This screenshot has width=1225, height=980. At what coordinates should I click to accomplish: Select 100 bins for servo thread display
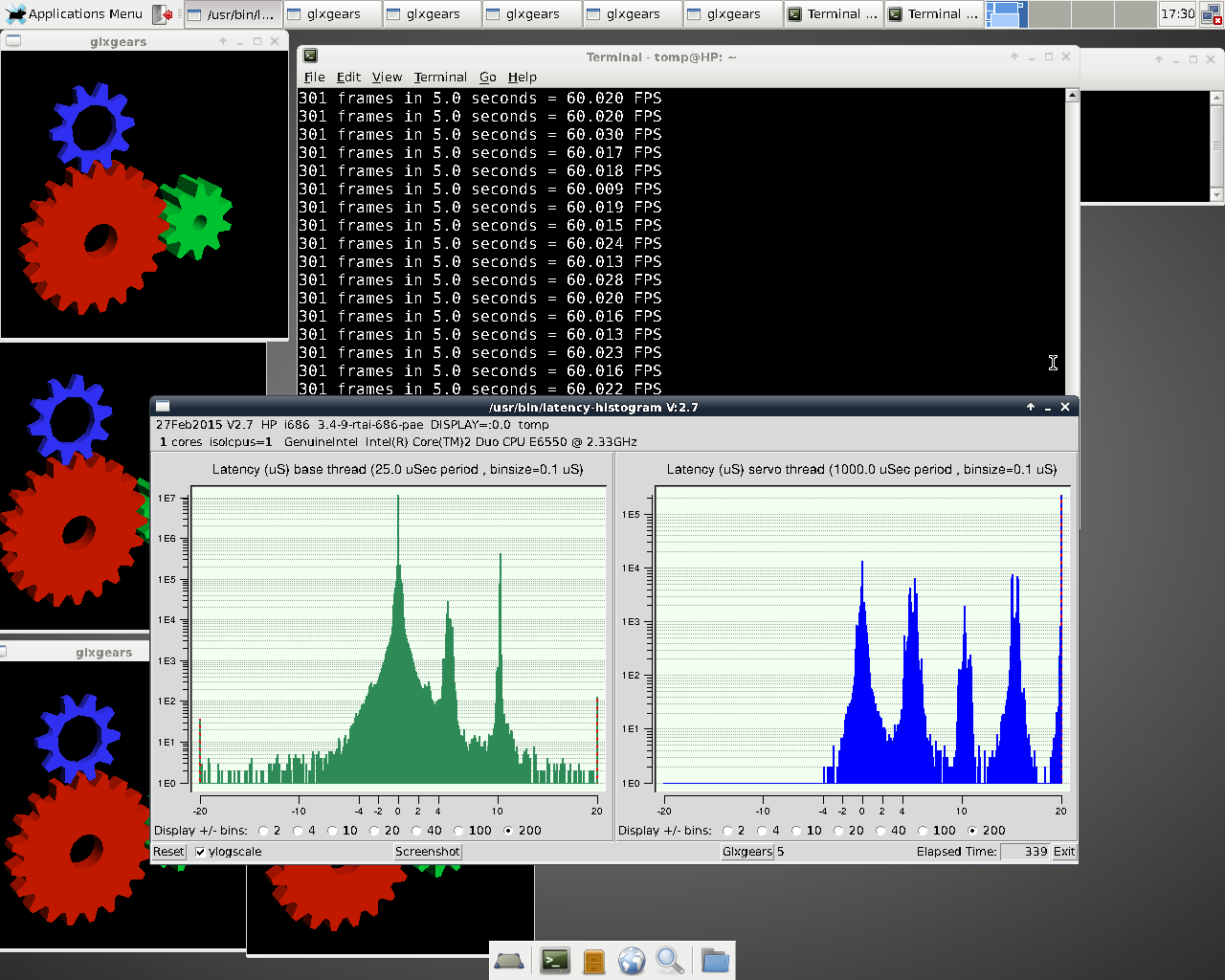click(924, 831)
